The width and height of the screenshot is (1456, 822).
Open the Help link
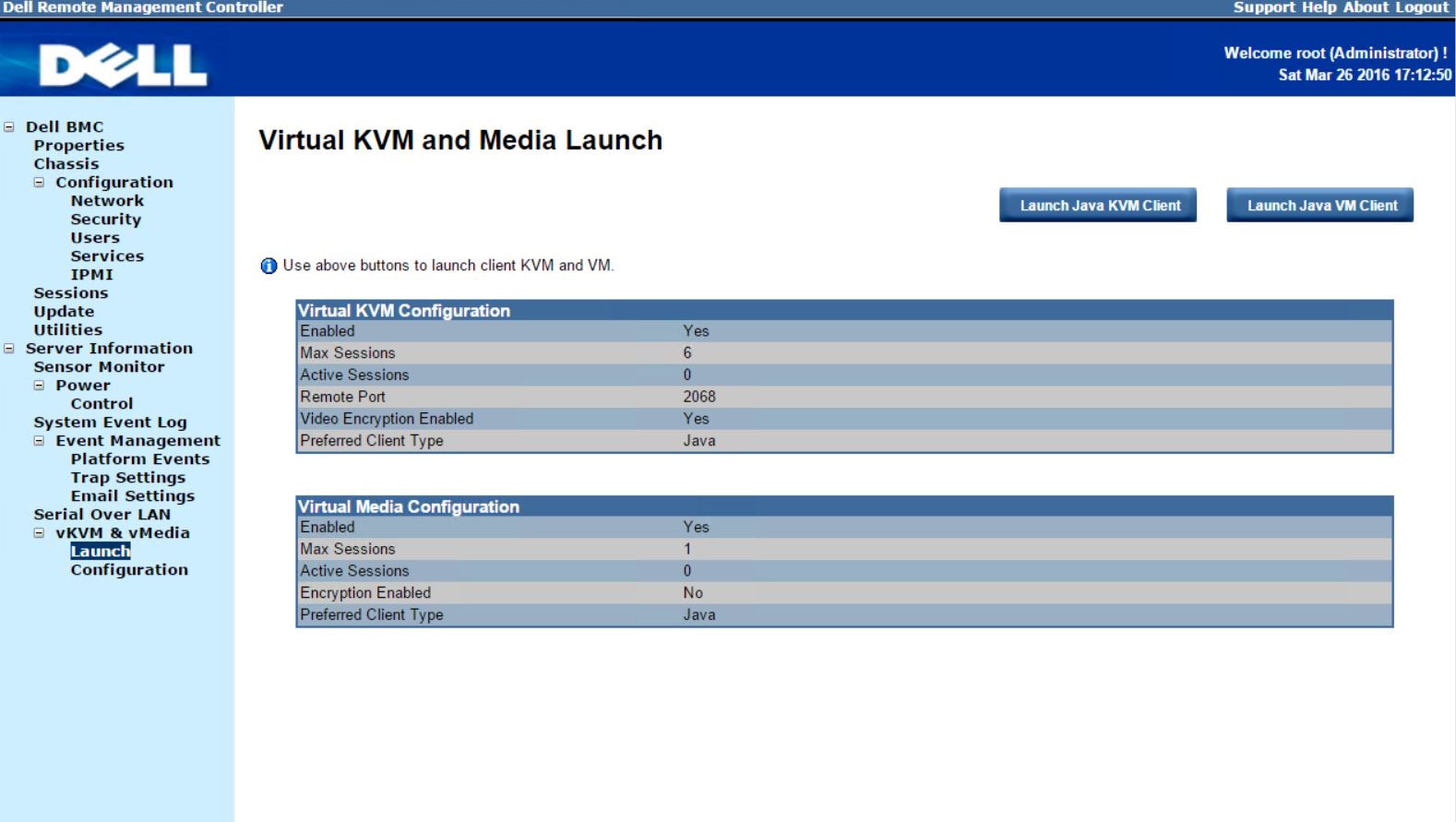pos(1319,7)
